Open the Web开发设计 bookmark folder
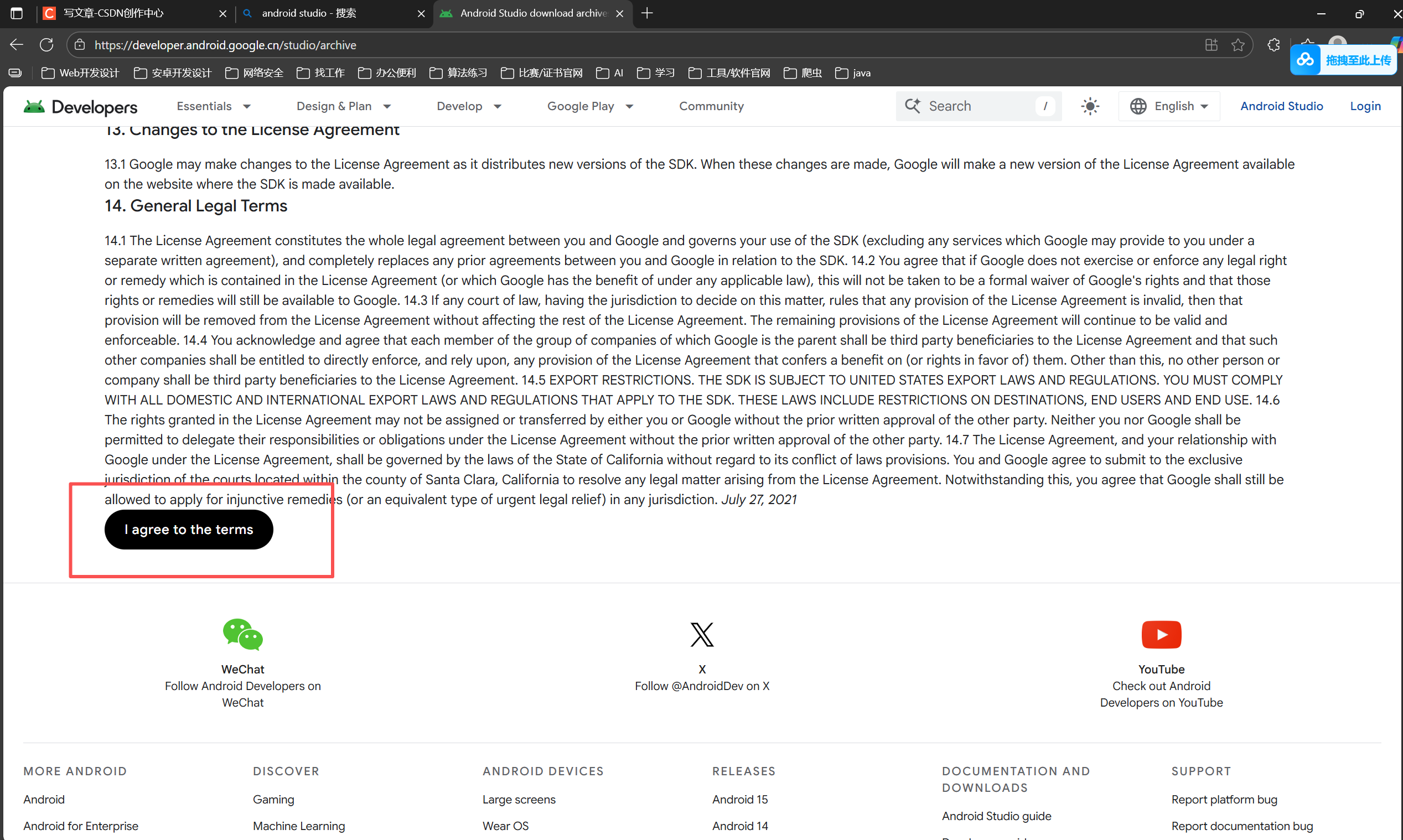Viewport: 1403px width, 840px height. [x=80, y=73]
